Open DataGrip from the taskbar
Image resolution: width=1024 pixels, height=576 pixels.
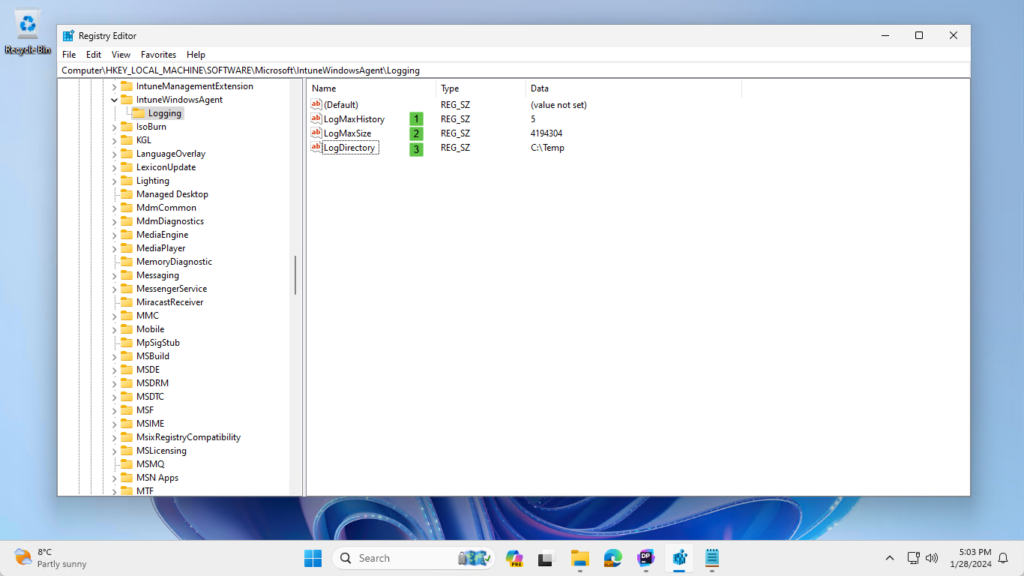point(646,558)
